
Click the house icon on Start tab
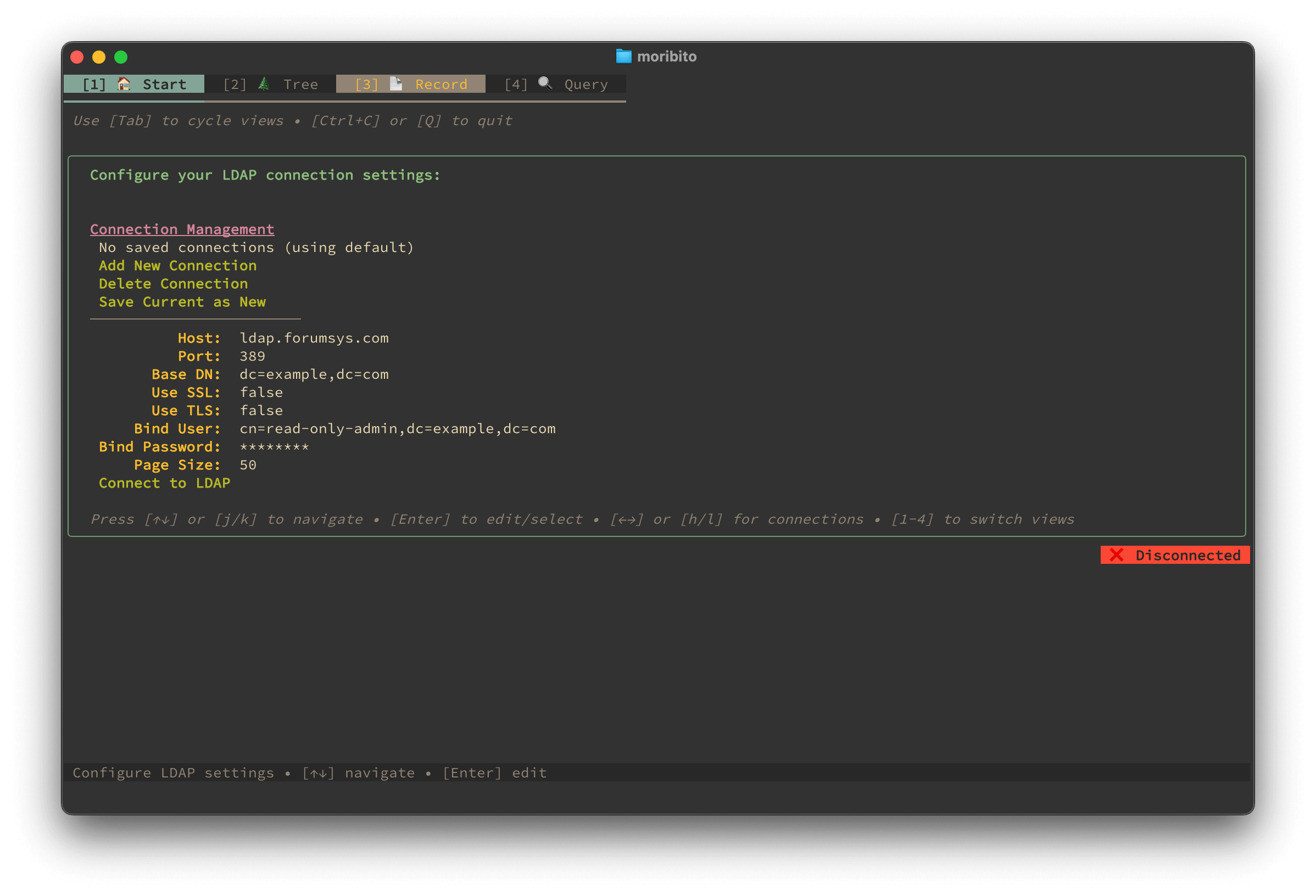point(124,84)
